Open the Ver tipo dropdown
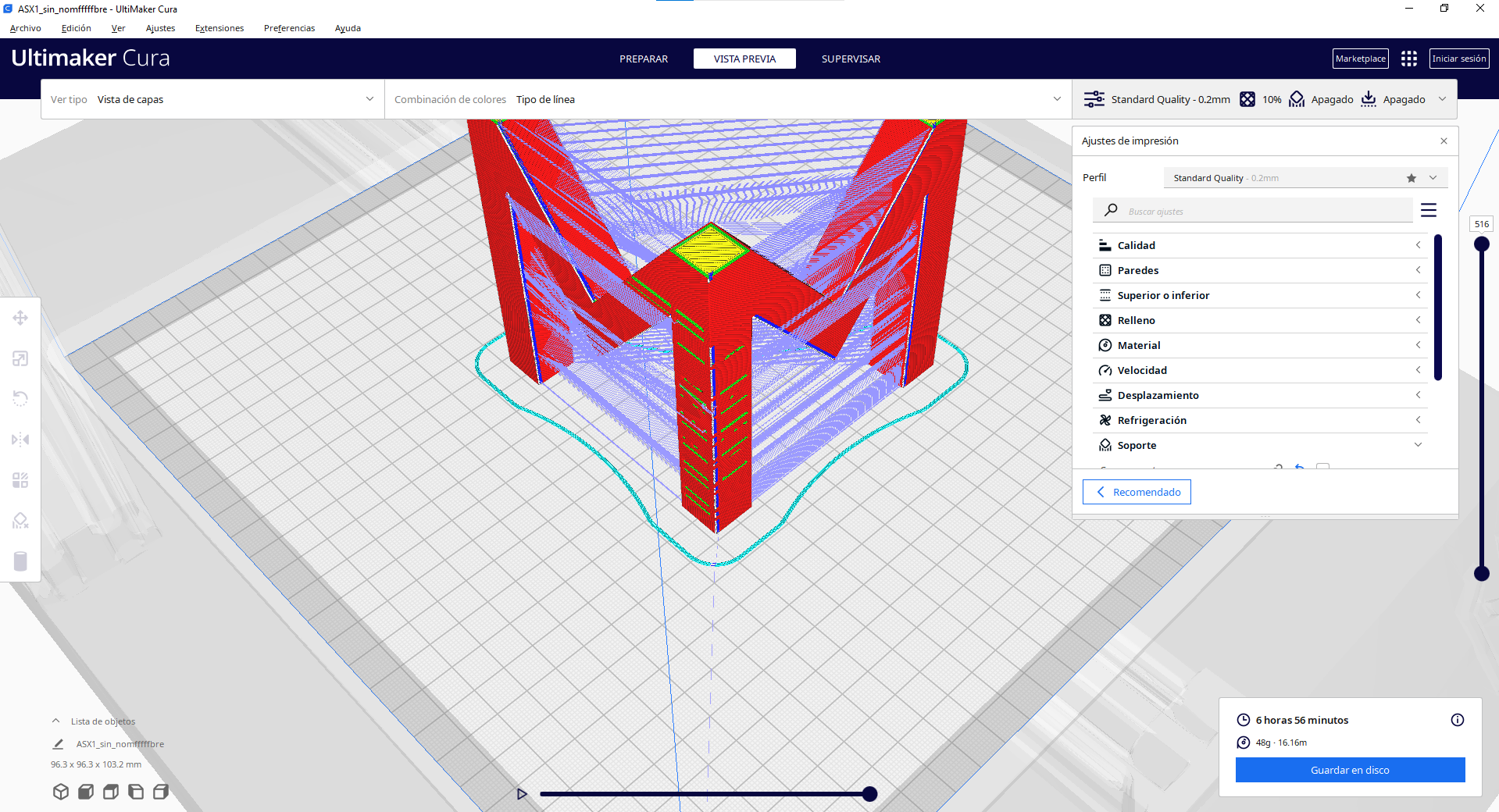Image resolution: width=1499 pixels, height=812 pixels. (212, 99)
